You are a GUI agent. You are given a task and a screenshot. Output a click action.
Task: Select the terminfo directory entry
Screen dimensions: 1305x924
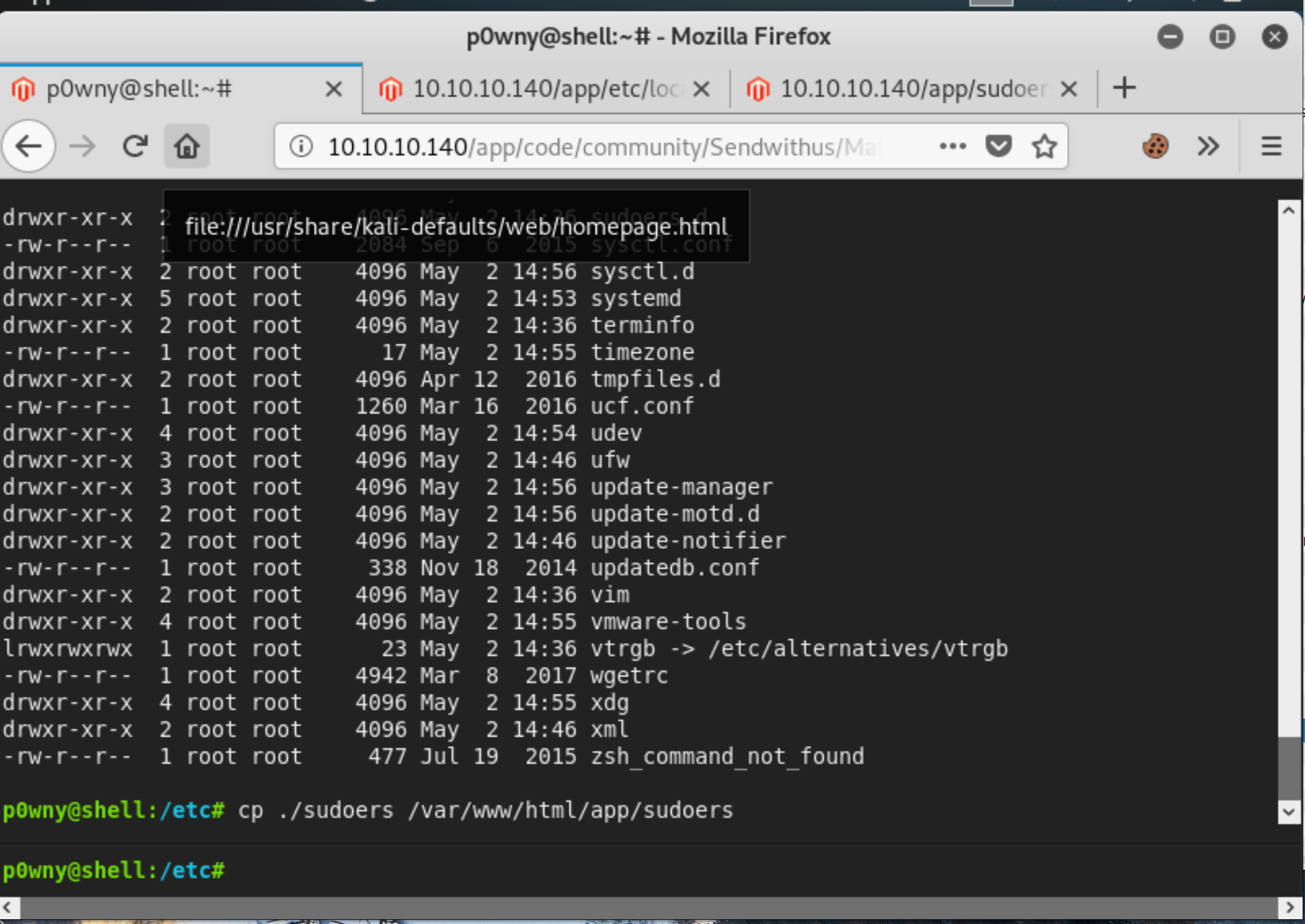[x=642, y=325]
